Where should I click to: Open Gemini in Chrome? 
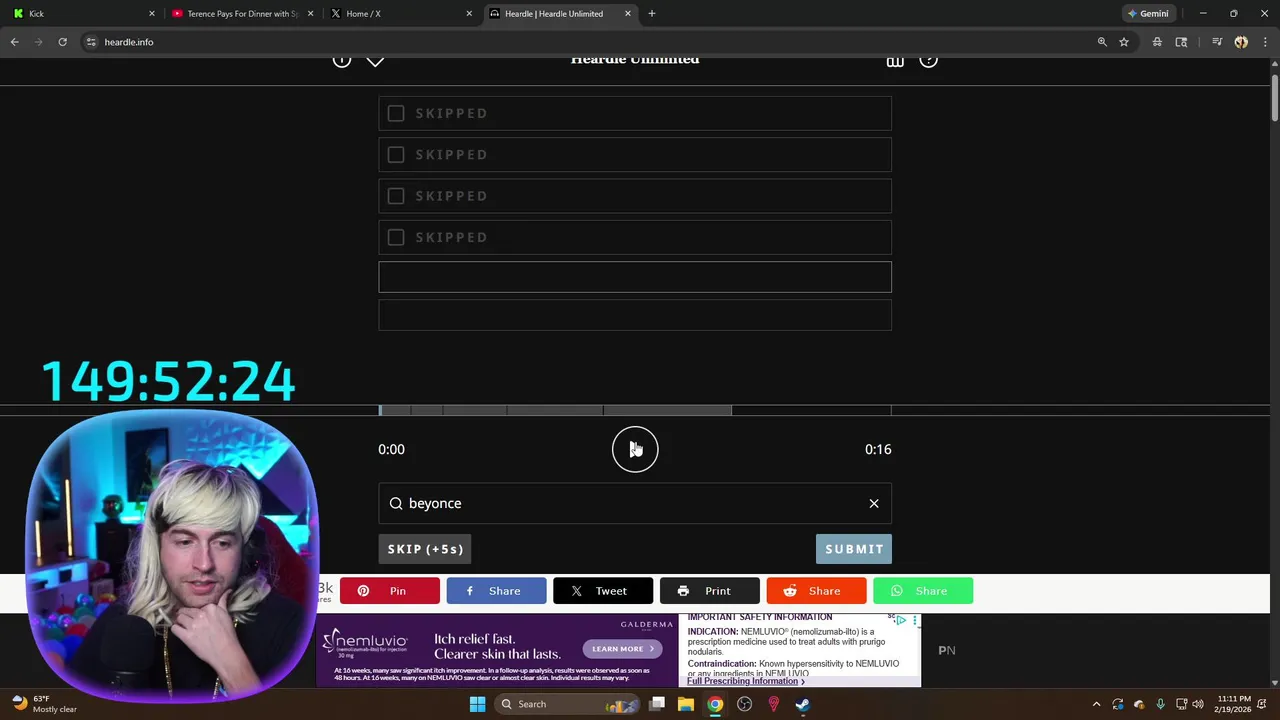[1148, 13]
